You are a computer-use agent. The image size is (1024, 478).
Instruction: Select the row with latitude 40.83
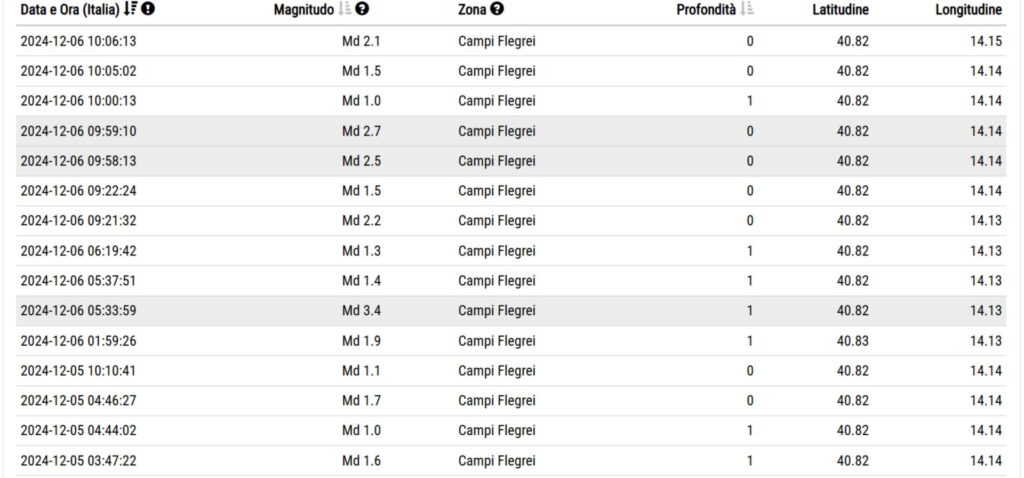pyautogui.click(x=511, y=341)
